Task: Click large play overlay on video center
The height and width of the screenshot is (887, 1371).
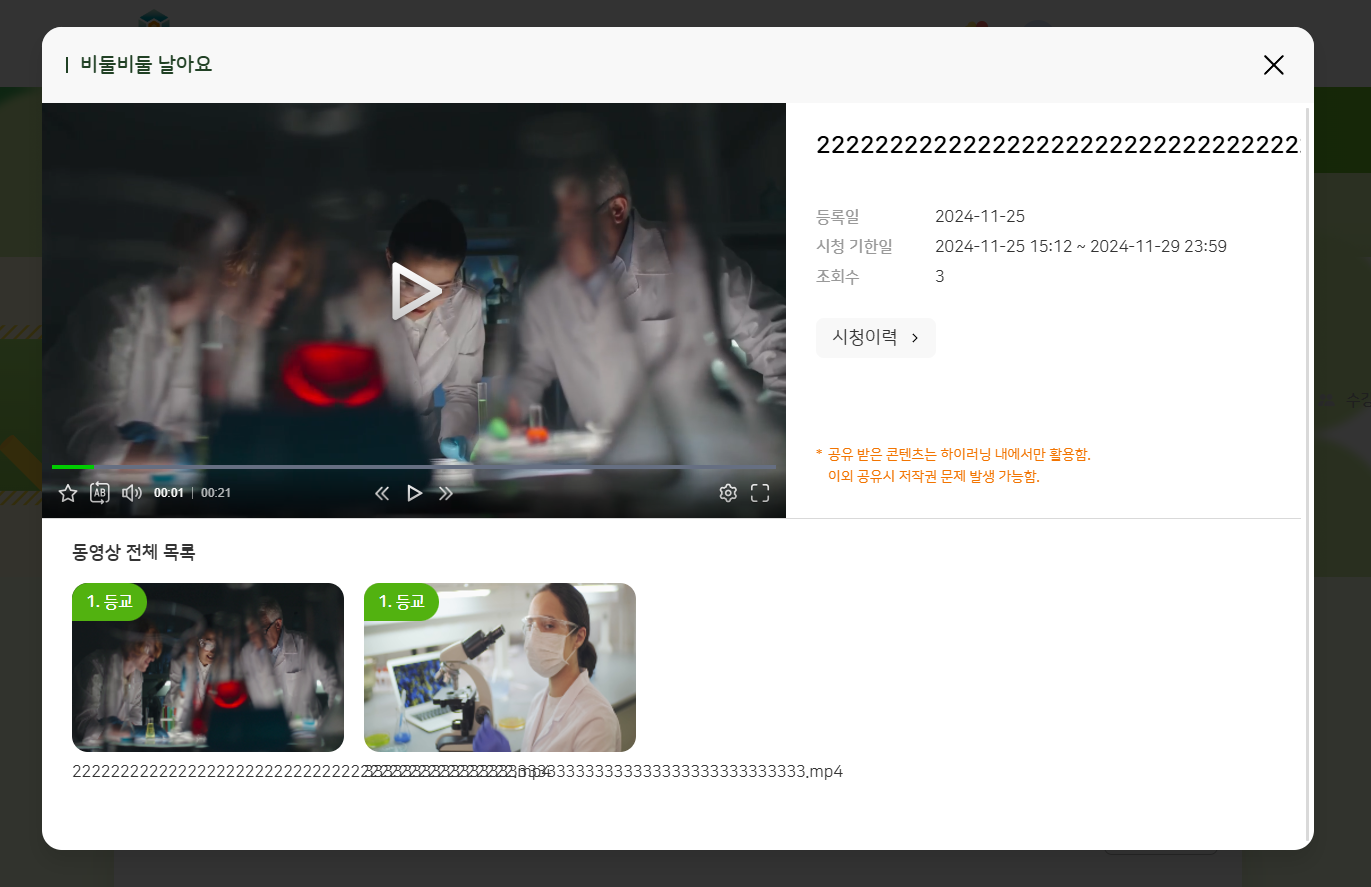Action: 414,291
